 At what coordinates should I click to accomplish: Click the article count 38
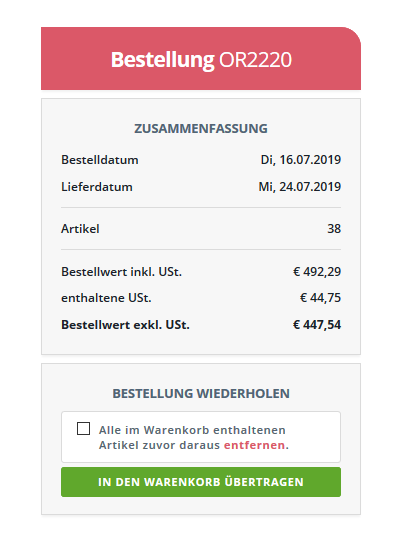334,229
